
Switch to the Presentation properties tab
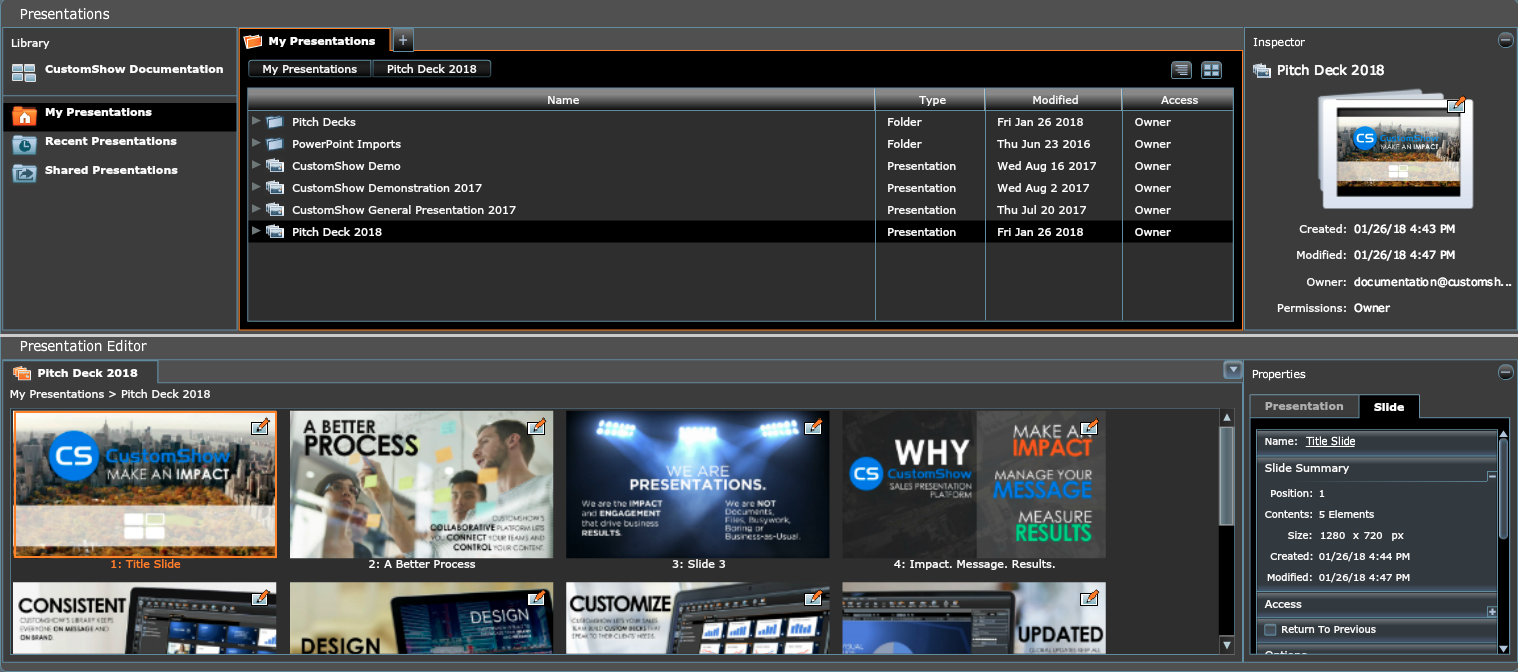point(1303,407)
